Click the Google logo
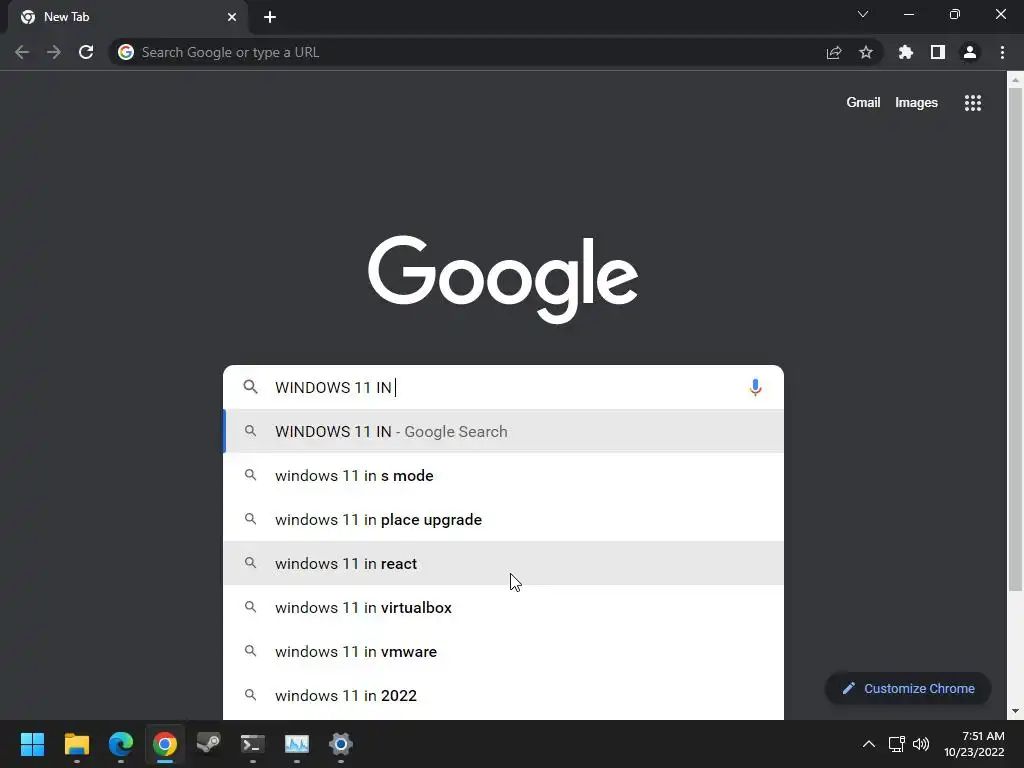 click(x=503, y=279)
